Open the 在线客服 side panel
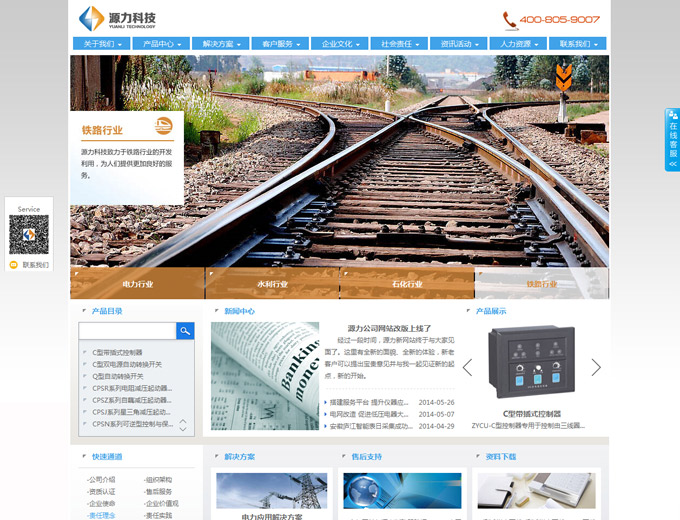The height and width of the screenshot is (520, 680). click(x=673, y=140)
